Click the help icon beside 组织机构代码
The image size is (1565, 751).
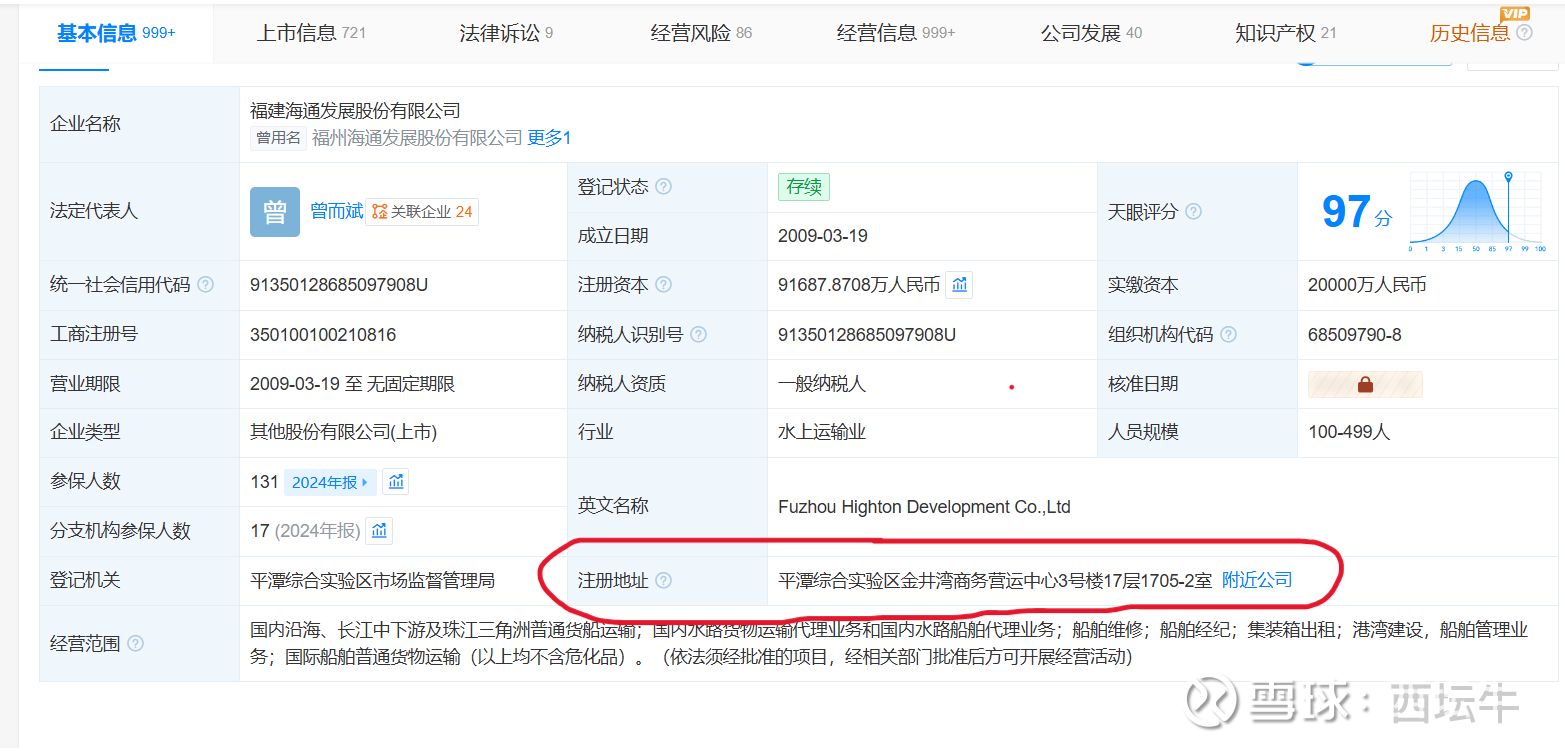pos(1228,335)
